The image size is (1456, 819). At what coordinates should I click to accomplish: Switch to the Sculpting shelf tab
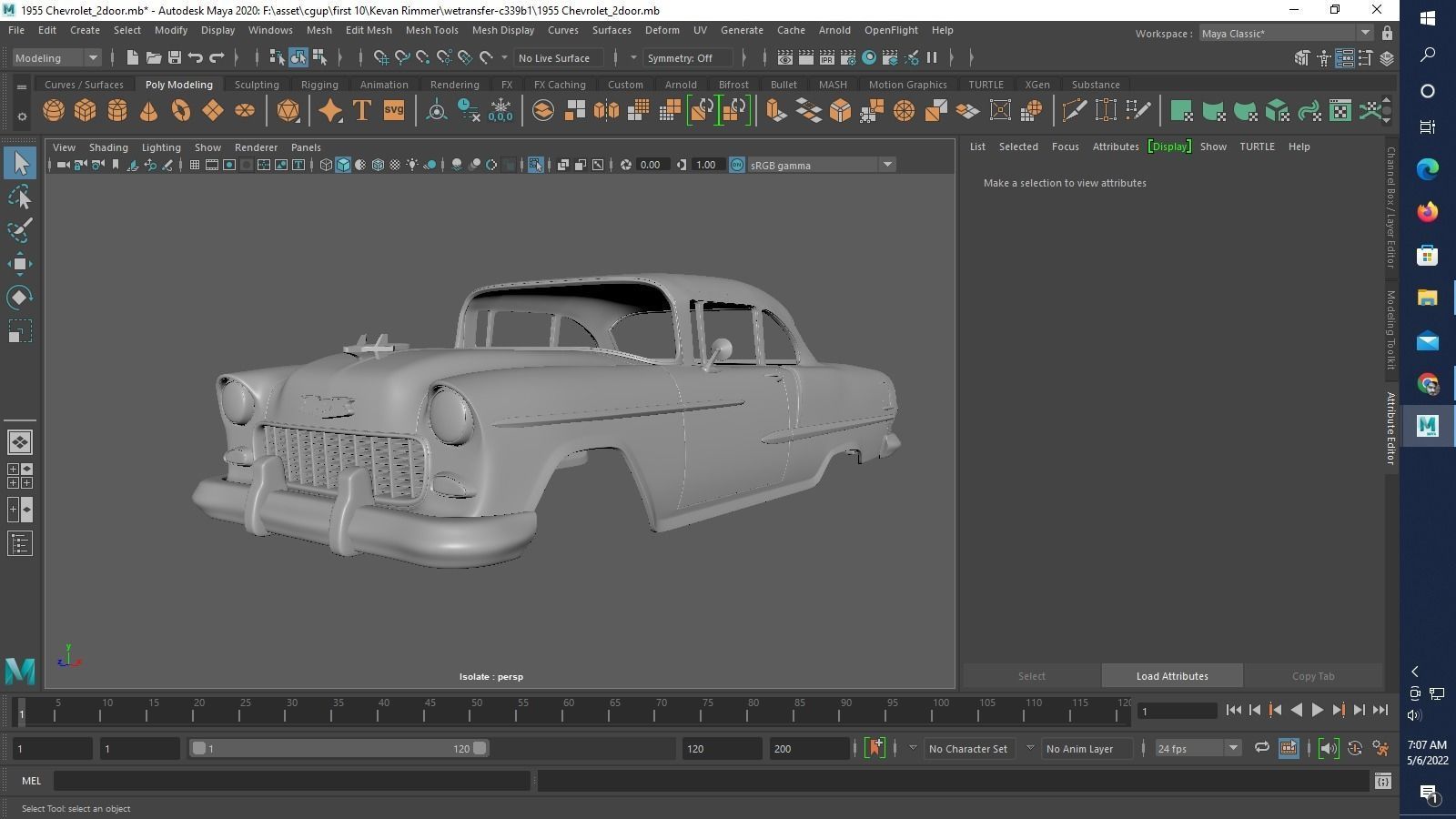[x=257, y=85]
